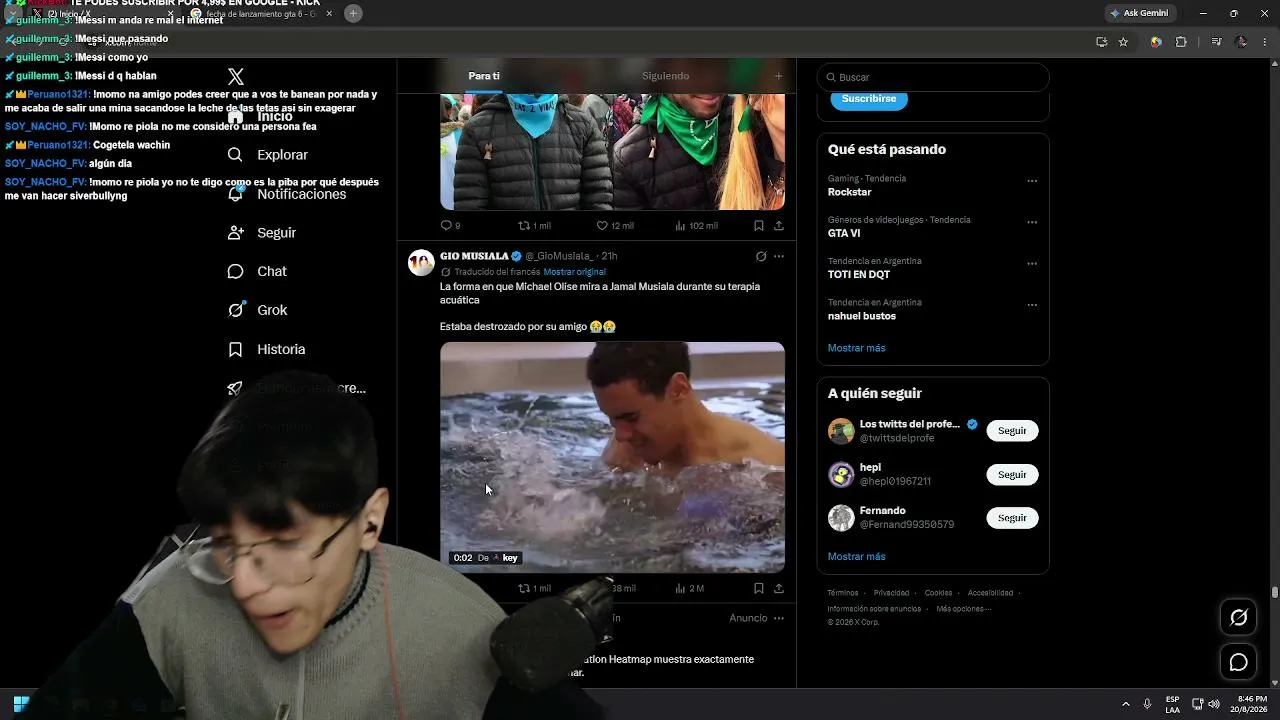Switch to the Inicio / X browser tab
Image resolution: width=1280 pixels, height=720 pixels.
[101, 14]
